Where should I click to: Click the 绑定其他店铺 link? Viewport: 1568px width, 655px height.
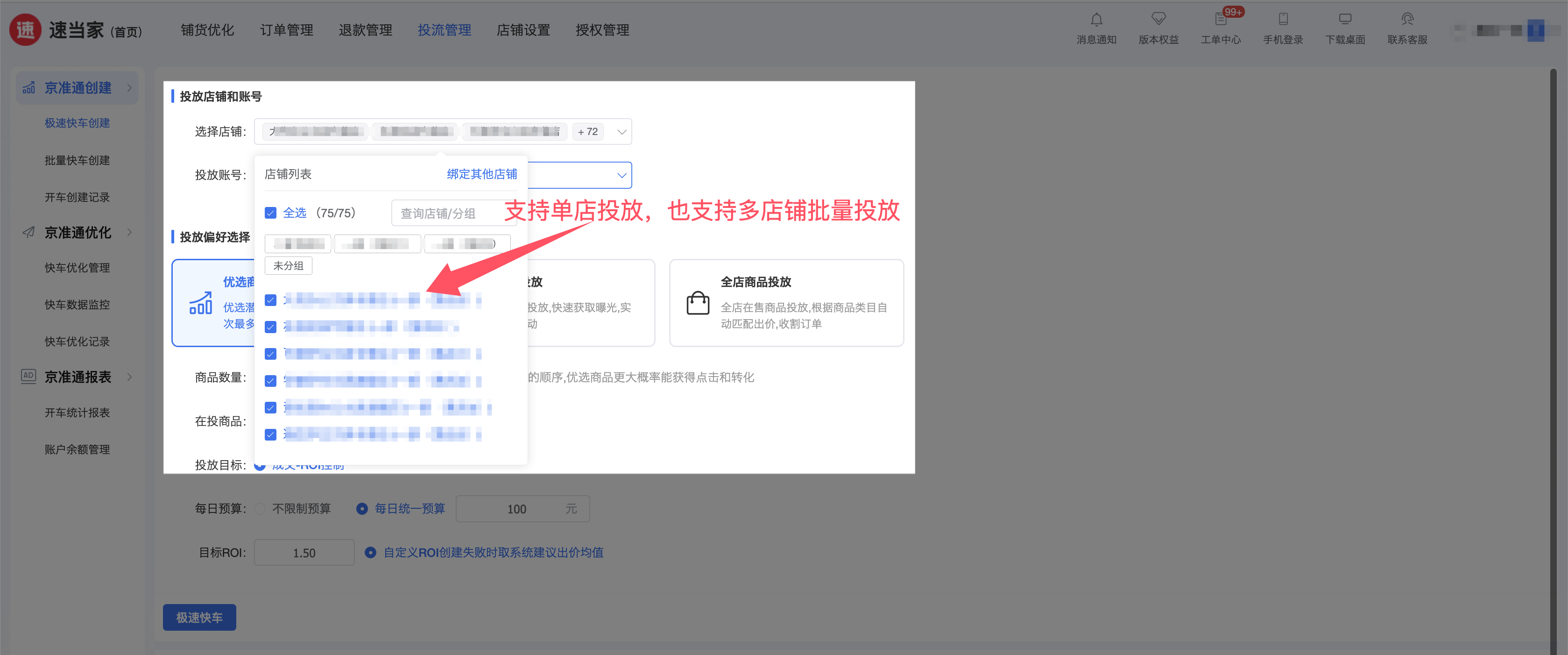pyautogui.click(x=481, y=174)
